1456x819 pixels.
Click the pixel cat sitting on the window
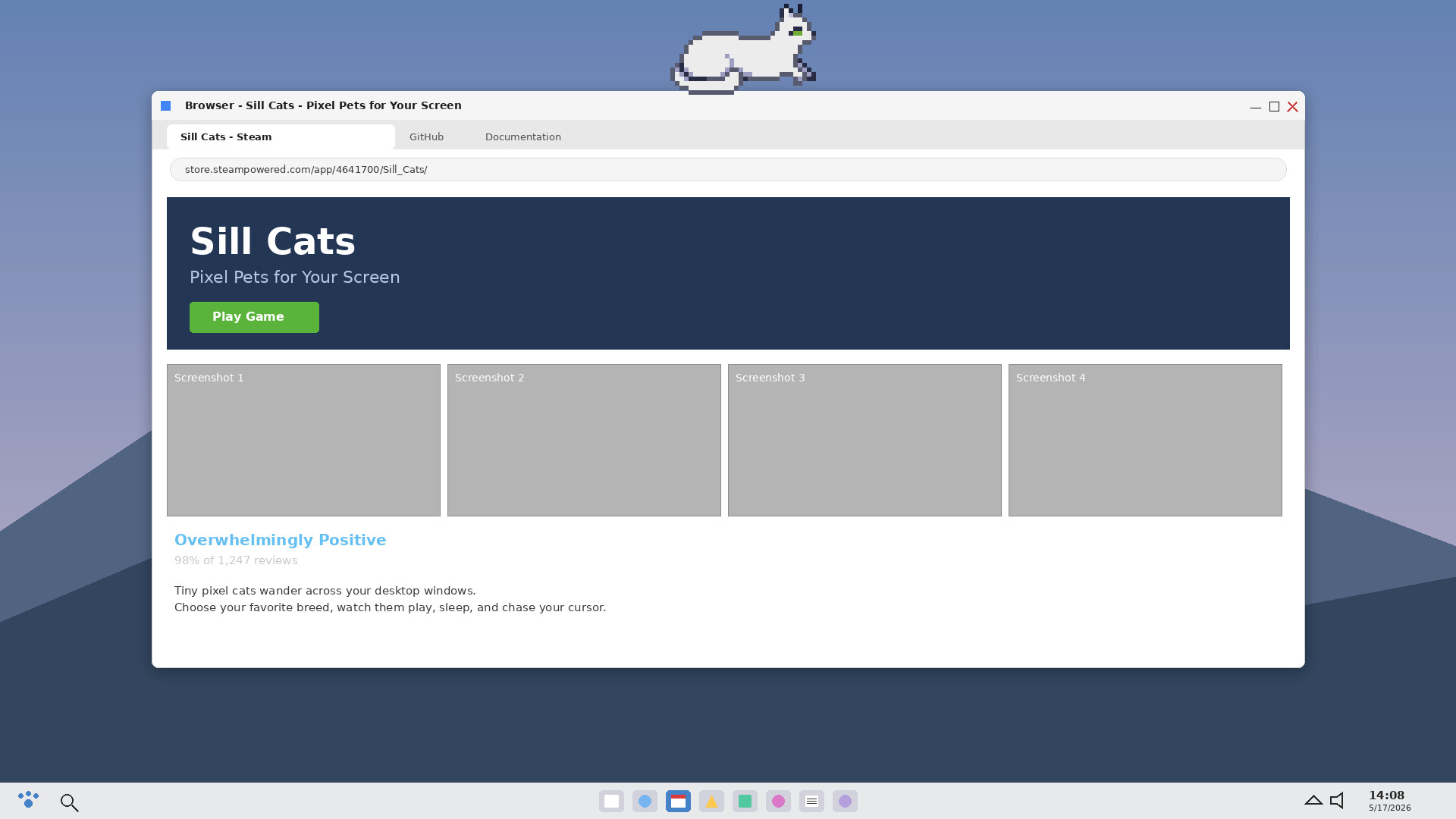[743, 49]
